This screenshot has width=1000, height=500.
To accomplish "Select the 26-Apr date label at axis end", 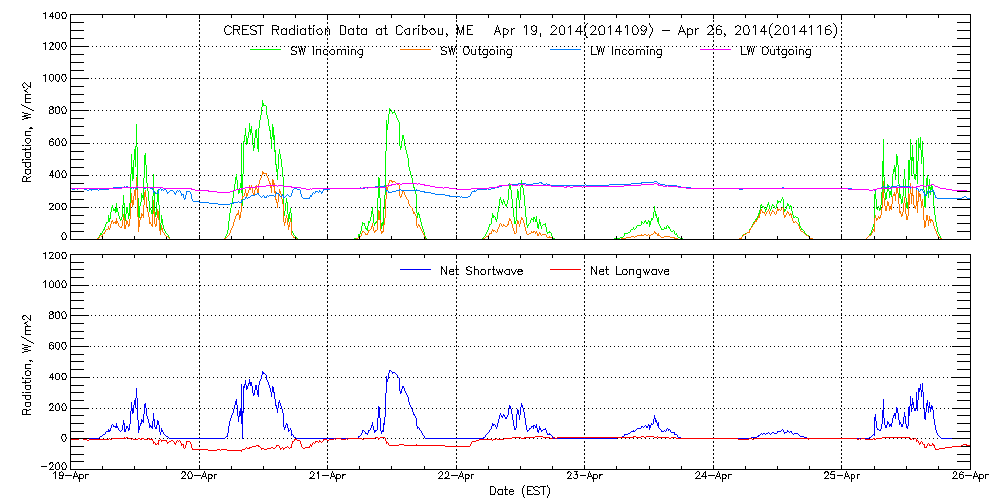I will pyautogui.click(x=968, y=478).
